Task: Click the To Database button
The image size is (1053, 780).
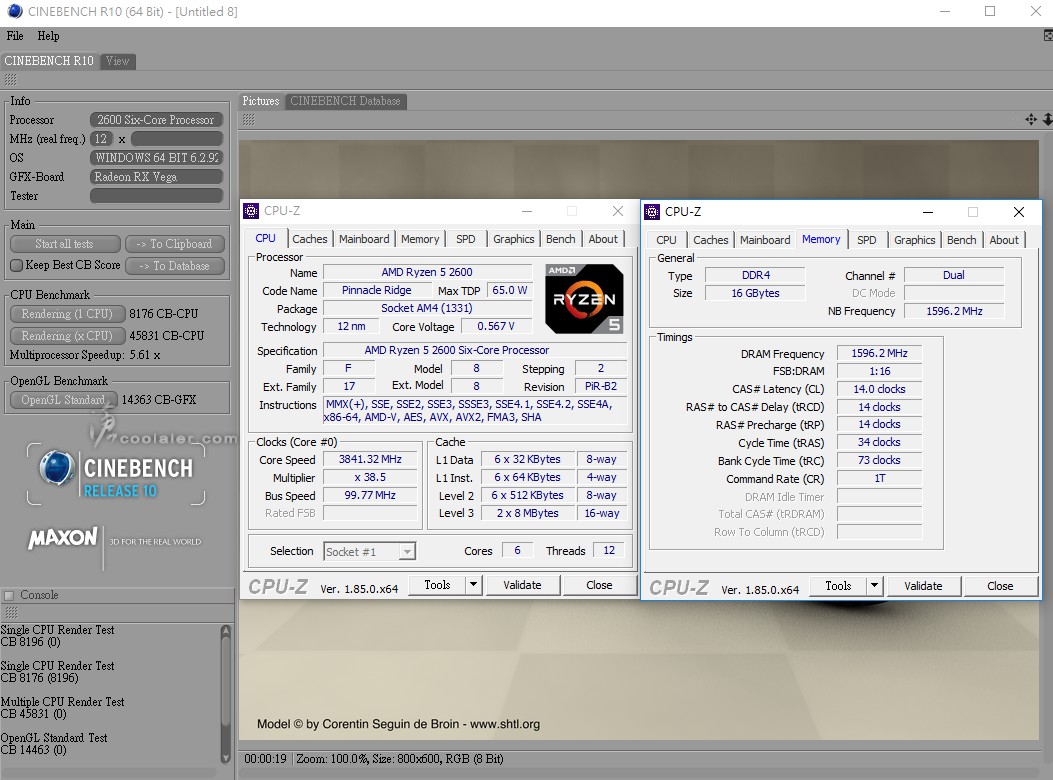Action: click(x=175, y=266)
